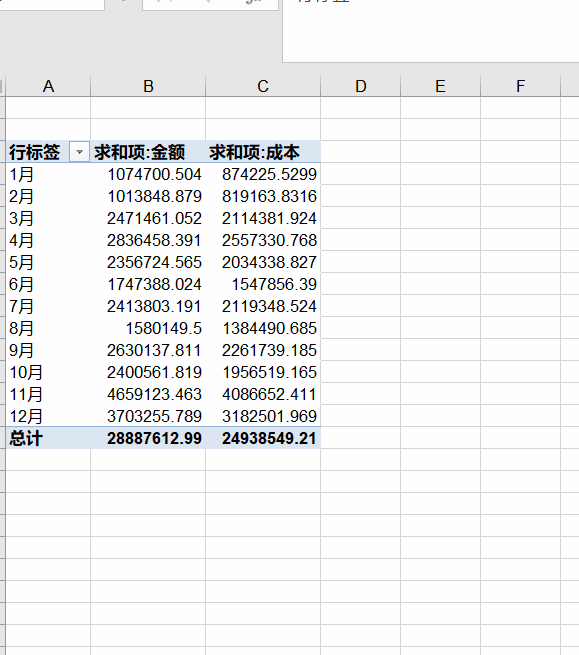Image resolution: width=579 pixels, height=655 pixels.
Task: Click the 8月 amount cell 1580149.5
Action: pyautogui.click(x=148, y=328)
